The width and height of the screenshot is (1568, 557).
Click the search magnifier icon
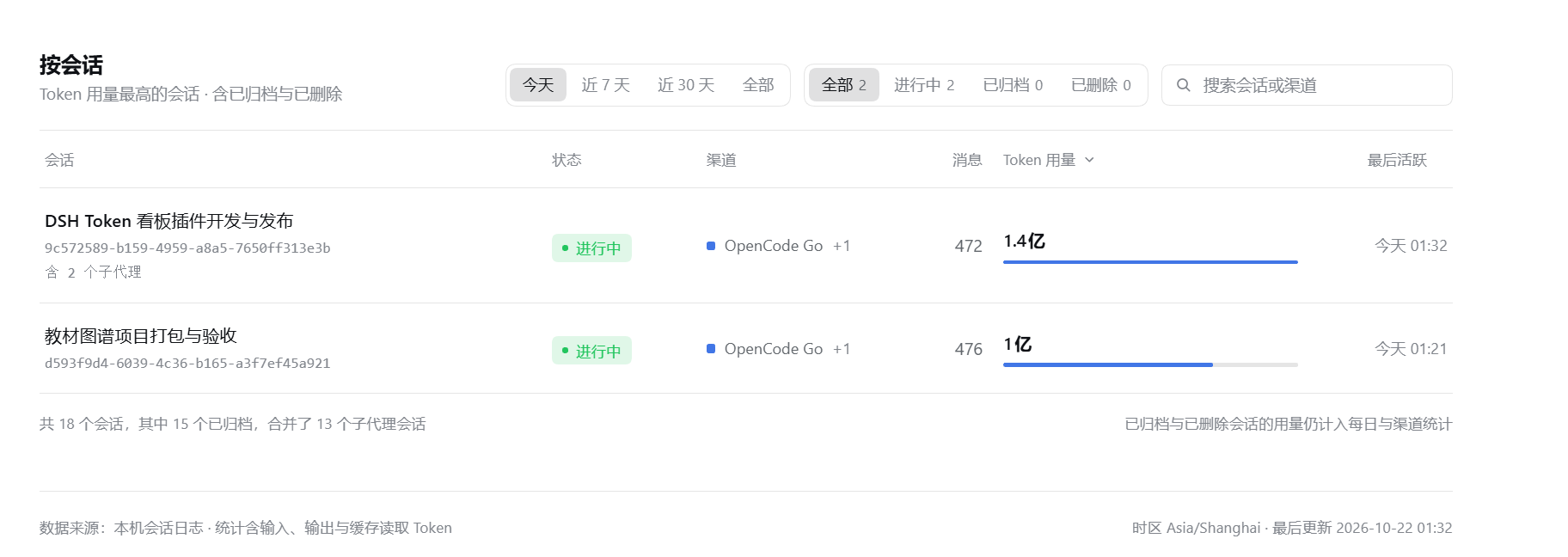coord(1183,85)
